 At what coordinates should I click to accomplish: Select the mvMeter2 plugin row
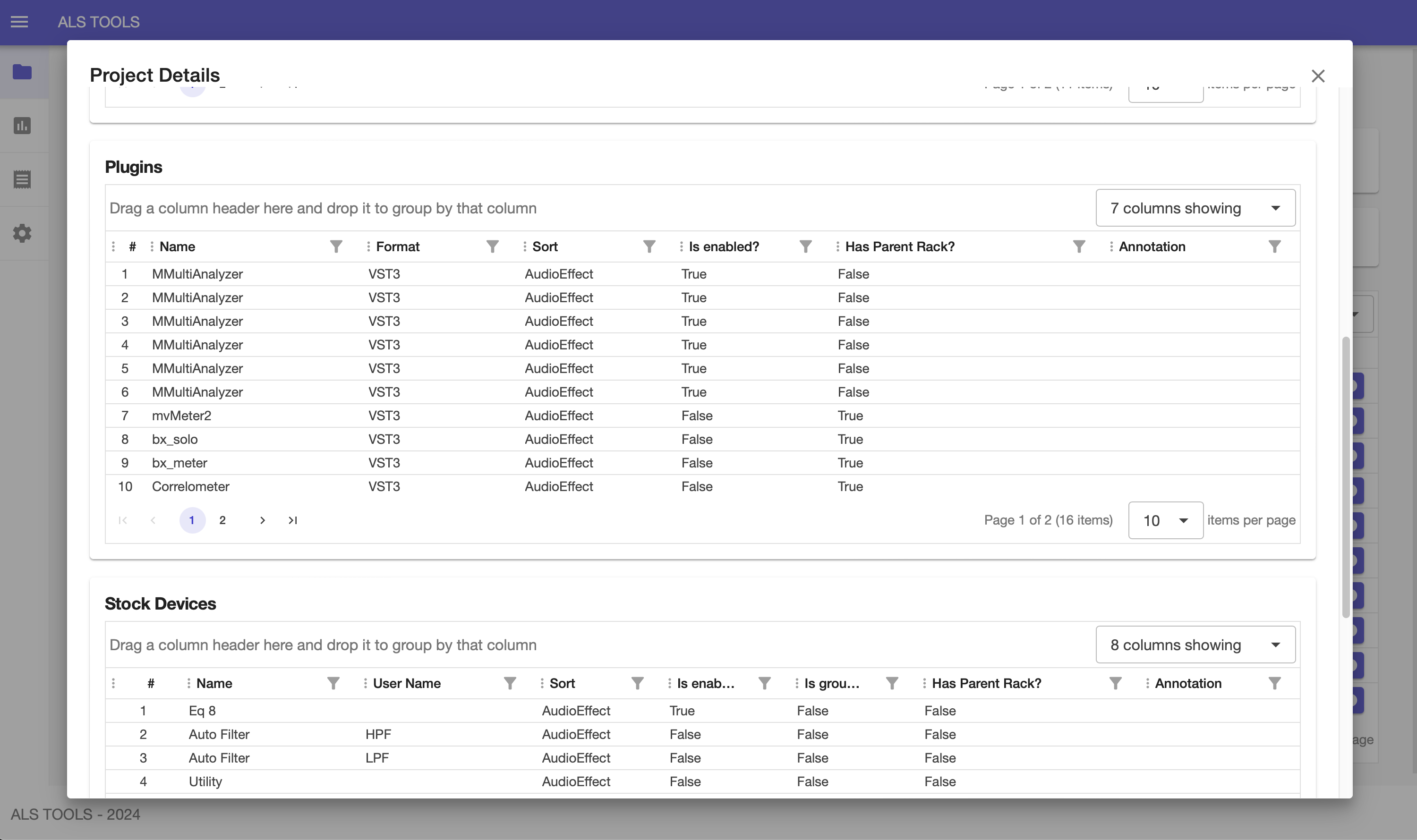tap(702, 416)
